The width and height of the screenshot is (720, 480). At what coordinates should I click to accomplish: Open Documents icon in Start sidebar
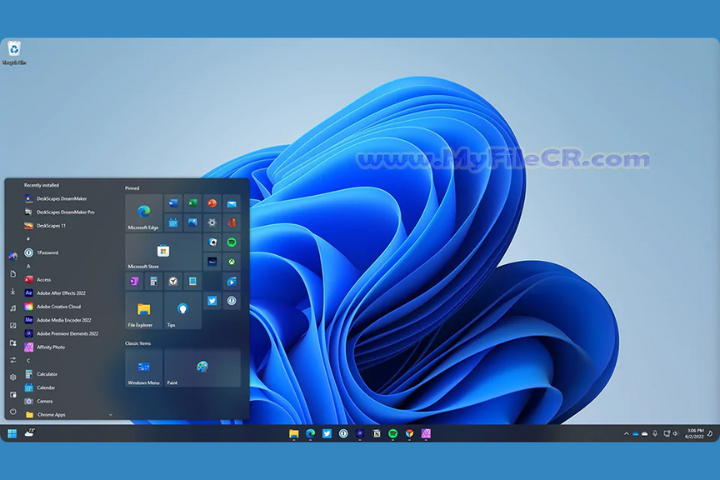click(x=13, y=274)
